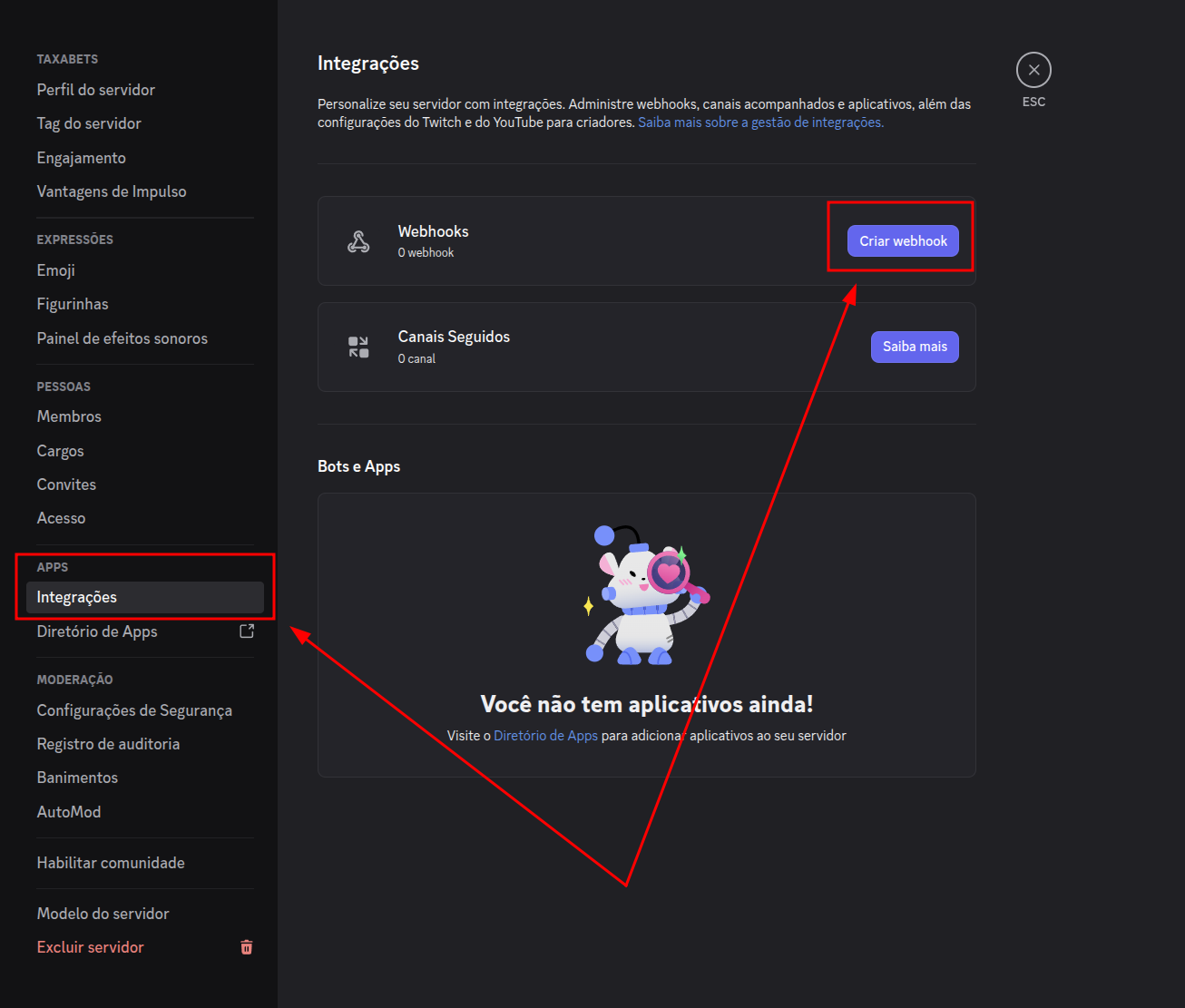
Task: Select Membros under Pessoas
Action: pyautogui.click(x=69, y=416)
